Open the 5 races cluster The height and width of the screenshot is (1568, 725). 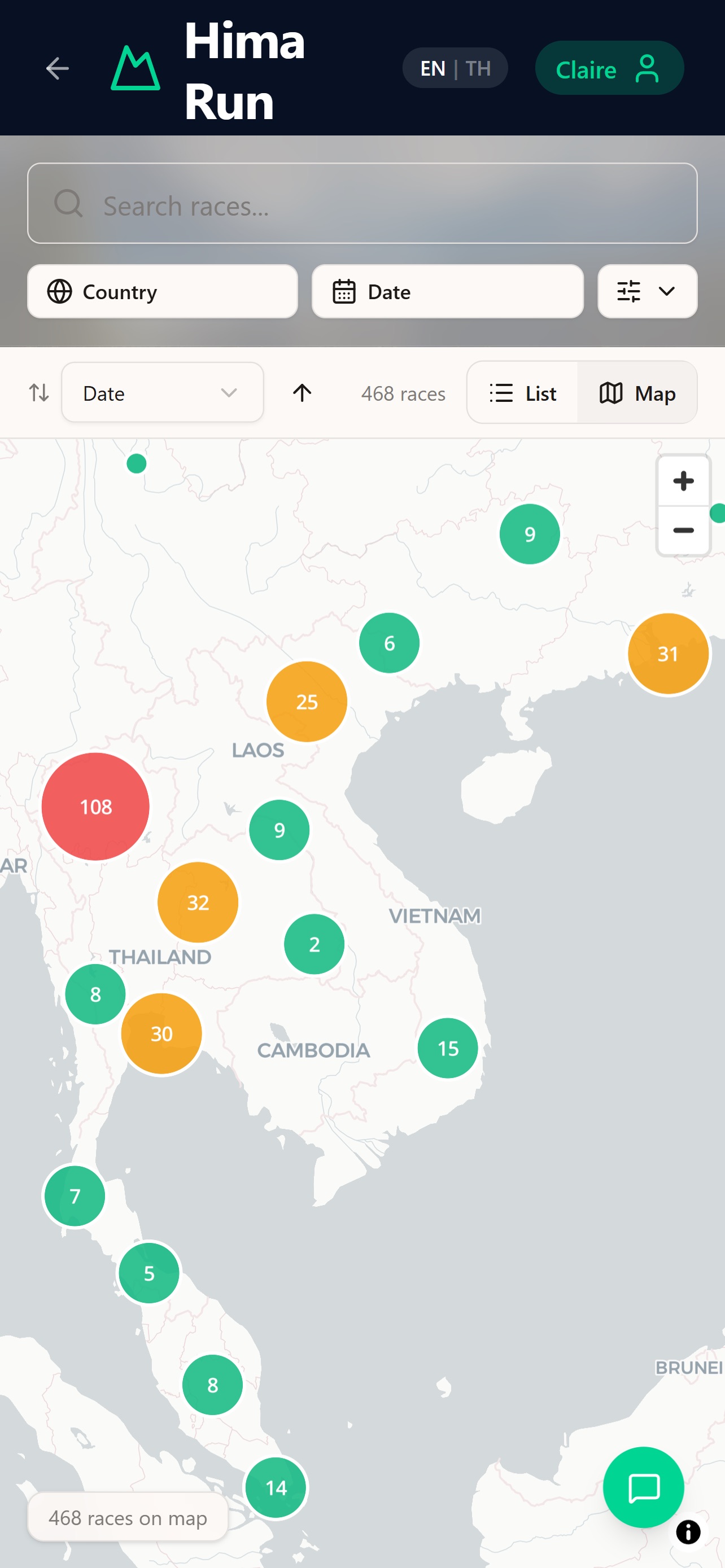149,1273
